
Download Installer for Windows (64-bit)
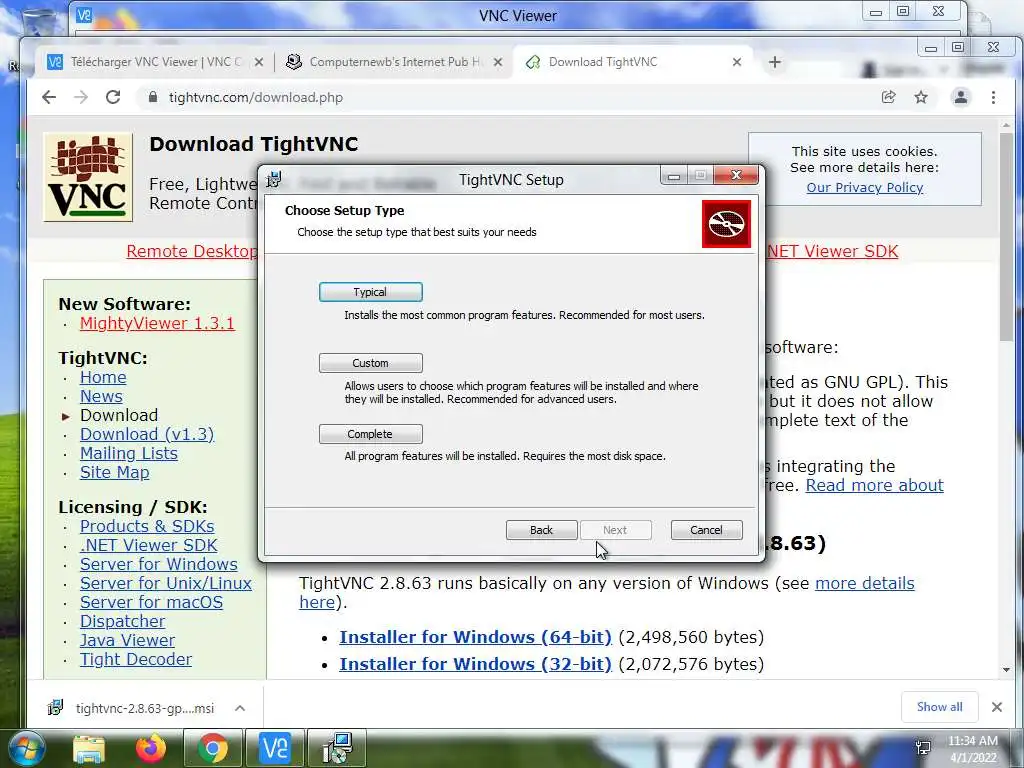tap(475, 637)
